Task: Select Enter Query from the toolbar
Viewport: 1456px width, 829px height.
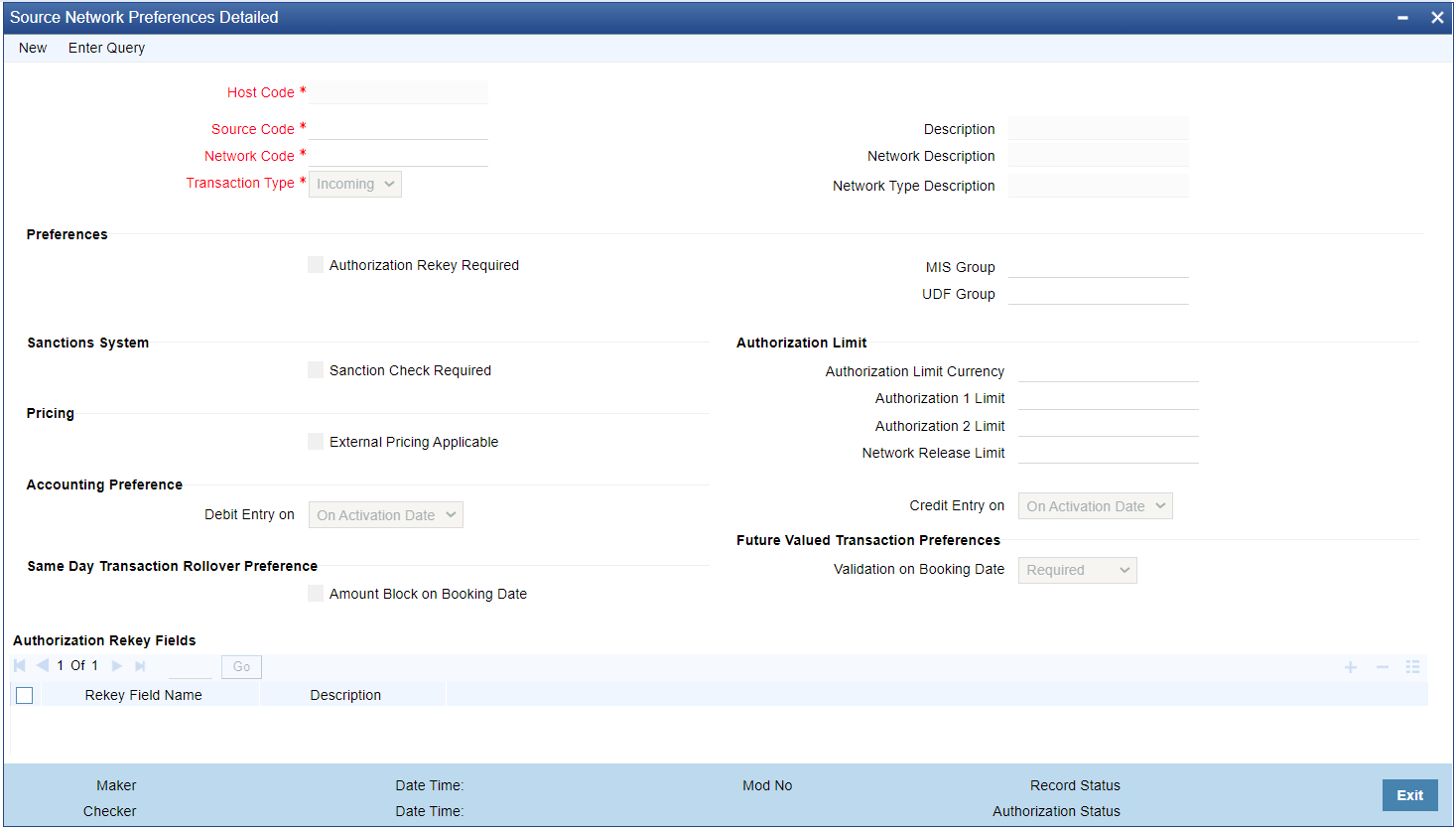Action: pos(107,48)
